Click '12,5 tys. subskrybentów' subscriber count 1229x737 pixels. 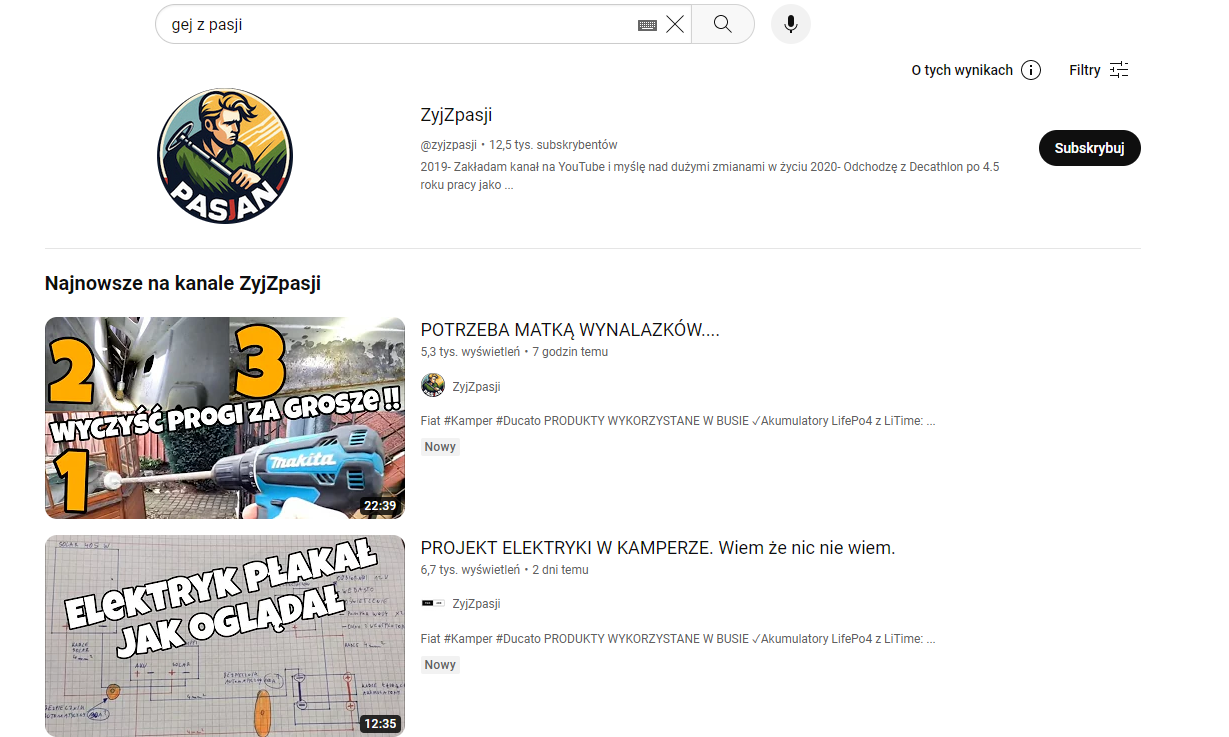click(x=553, y=145)
